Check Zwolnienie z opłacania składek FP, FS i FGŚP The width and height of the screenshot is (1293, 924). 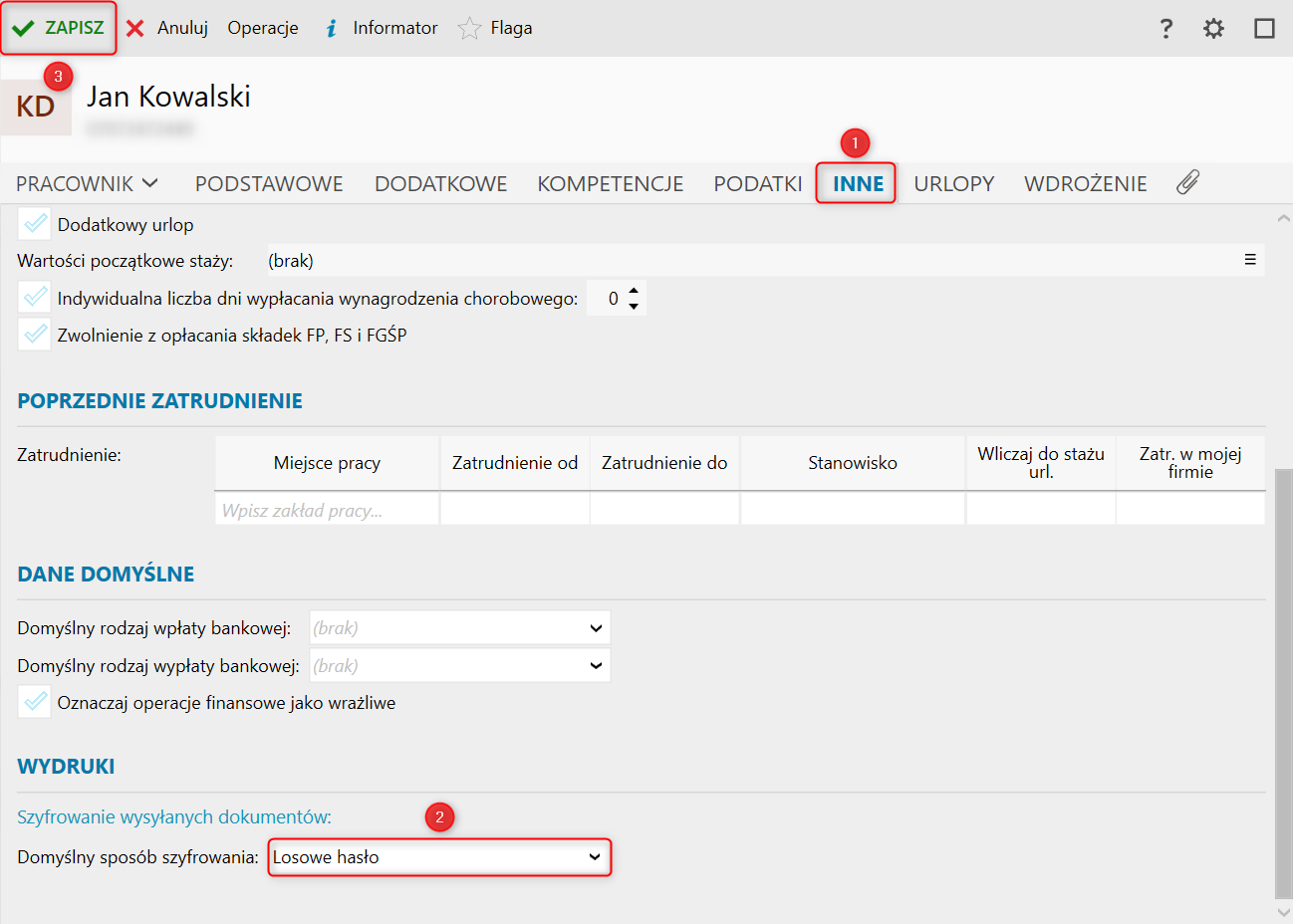click(35, 335)
